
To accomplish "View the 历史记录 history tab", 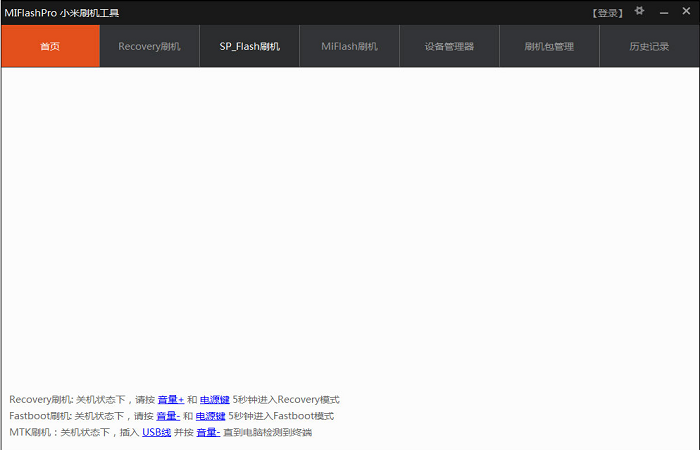I will click(649, 47).
